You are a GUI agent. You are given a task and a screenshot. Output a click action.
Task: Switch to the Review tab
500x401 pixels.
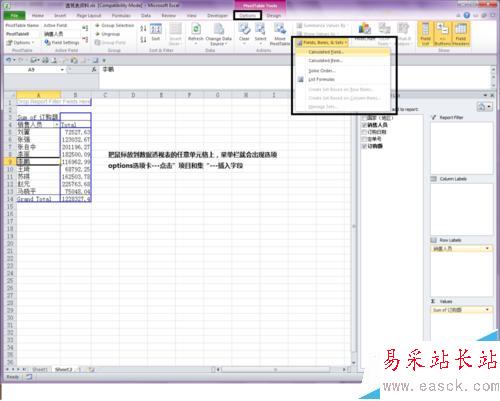[169, 16]
